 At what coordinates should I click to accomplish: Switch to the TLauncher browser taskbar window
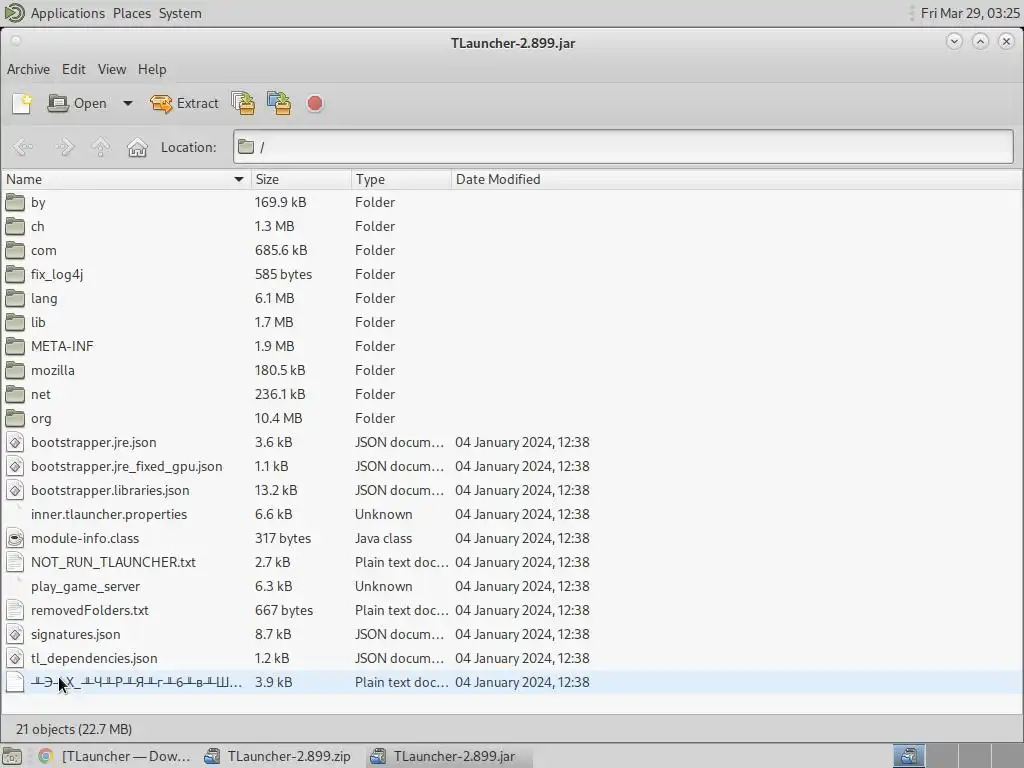click(115, 756)
